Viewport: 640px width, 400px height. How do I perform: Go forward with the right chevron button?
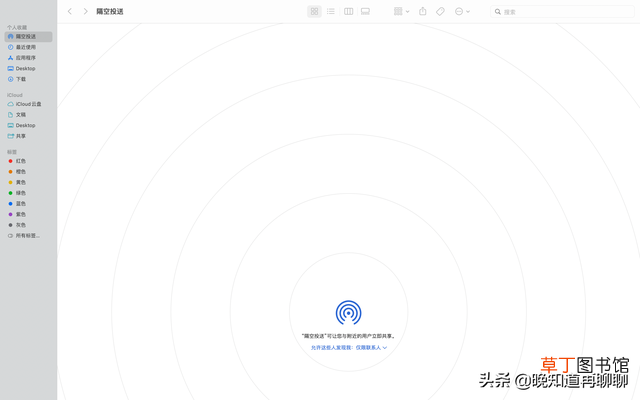coord(85,11)
